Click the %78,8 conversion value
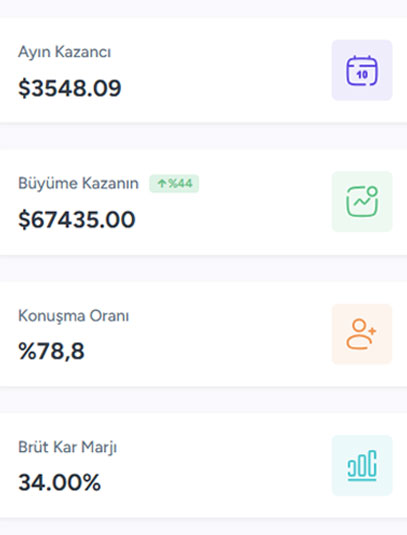This screenshot has height=535, width=407. (x=51, y=351)
